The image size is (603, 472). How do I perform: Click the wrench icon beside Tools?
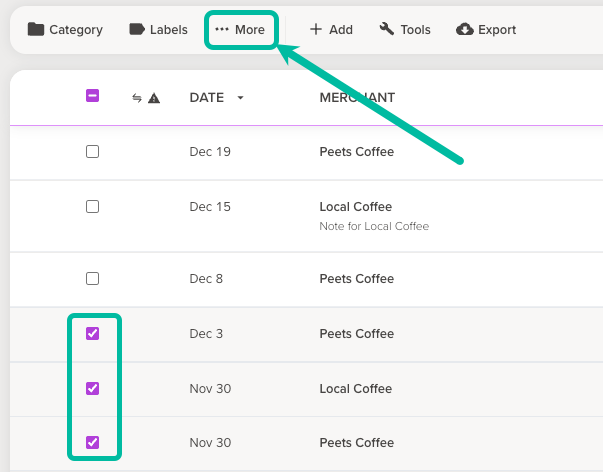pos(387,29)
